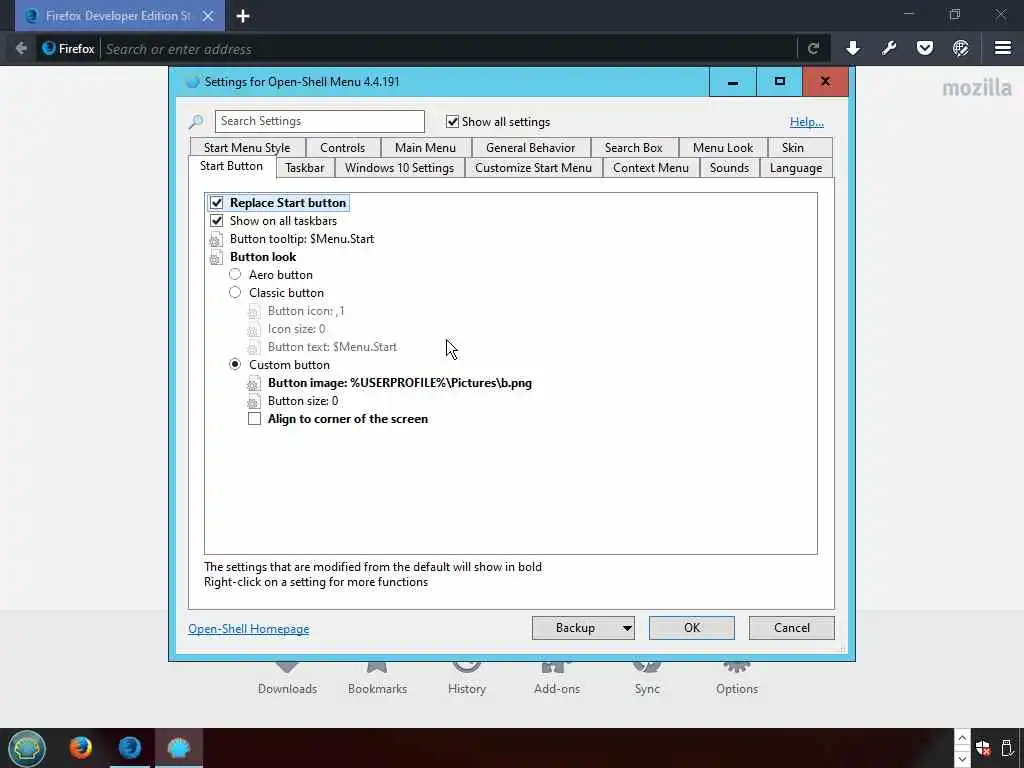Click the Cancel button
The width and height of the screenshot is (1024, 768).
click(x=792, y=628)
